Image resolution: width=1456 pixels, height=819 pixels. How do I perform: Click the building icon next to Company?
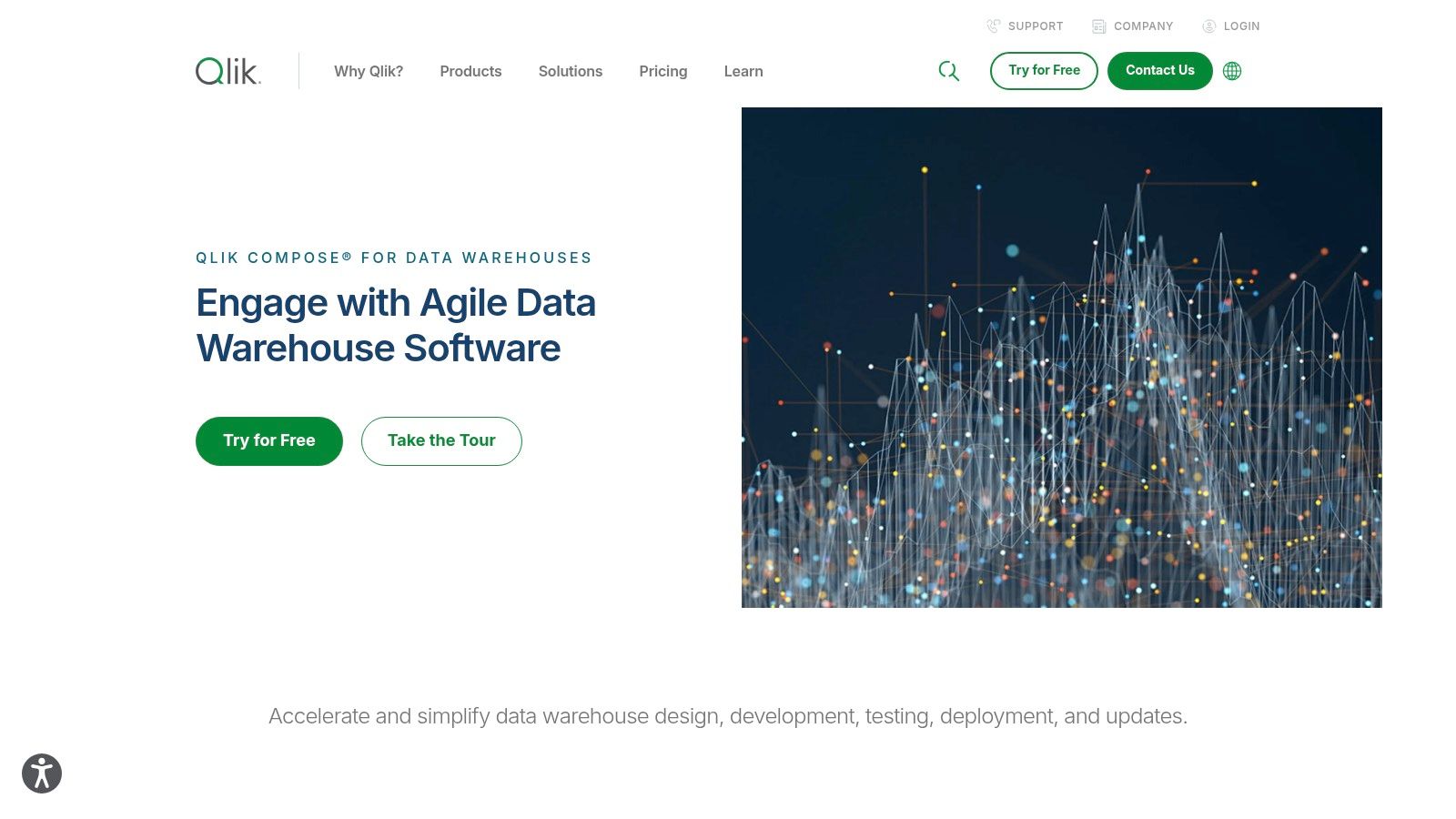pyautogui.click(x=1097, y=25)
